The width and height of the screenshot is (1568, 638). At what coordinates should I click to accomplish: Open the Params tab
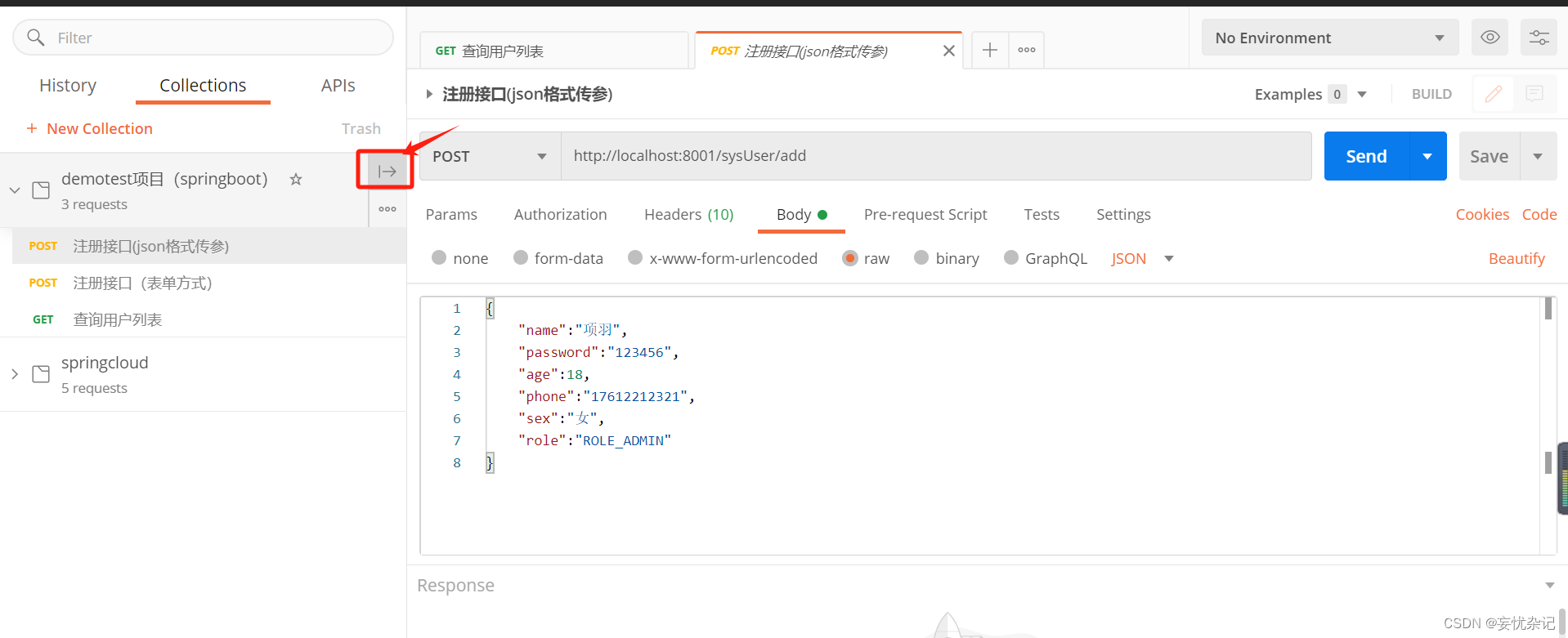point(451,214)
